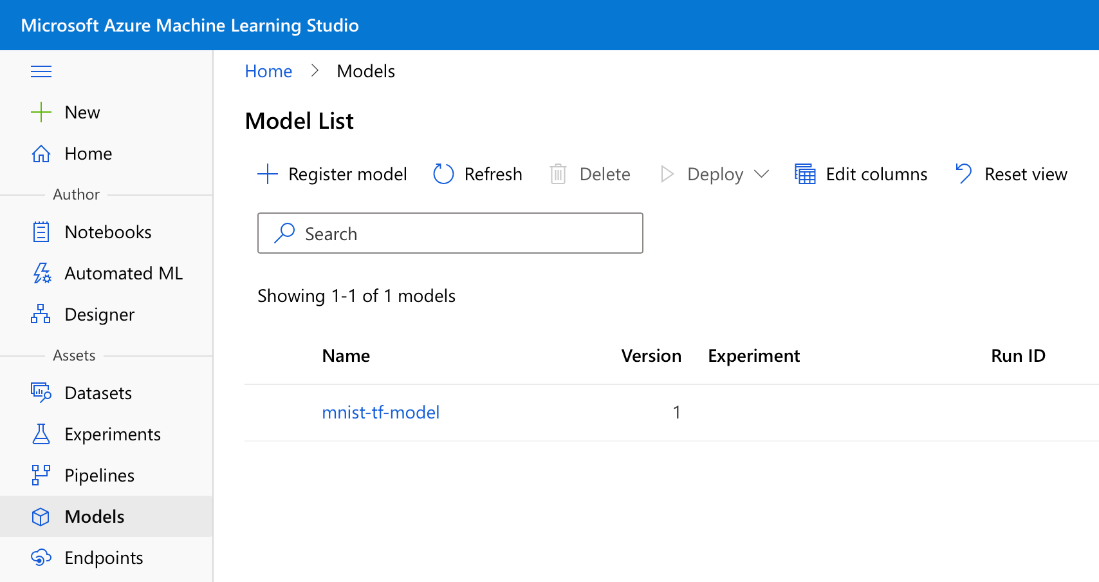
Task: Click Register model button
Action: [332, 174]
